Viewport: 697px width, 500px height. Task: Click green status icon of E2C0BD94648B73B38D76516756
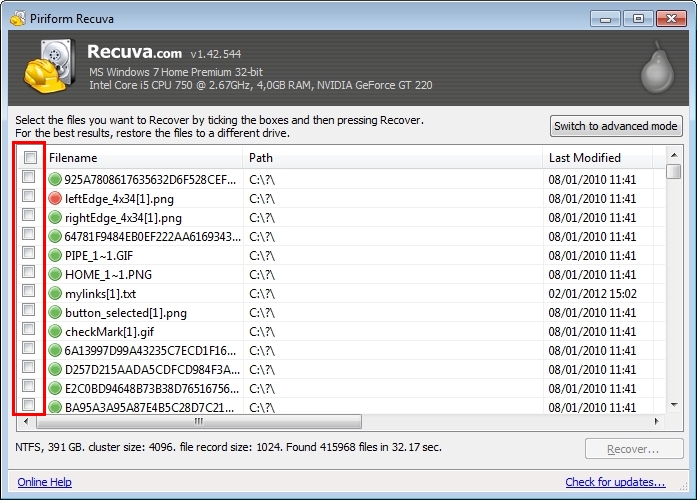[x=55, y=388]
